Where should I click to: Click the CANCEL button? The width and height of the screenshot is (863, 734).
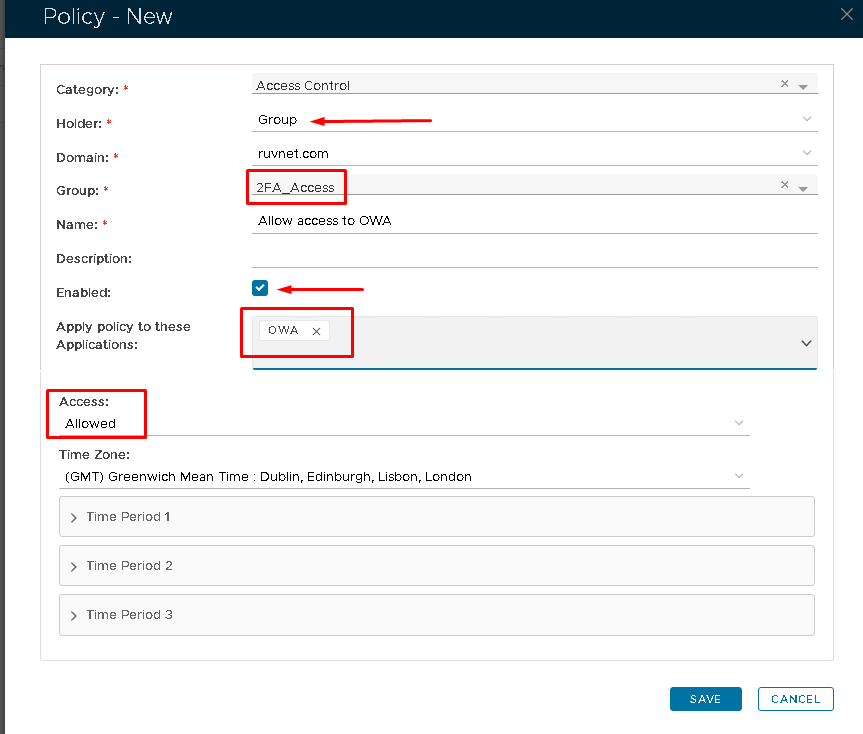tap(795, 699)
